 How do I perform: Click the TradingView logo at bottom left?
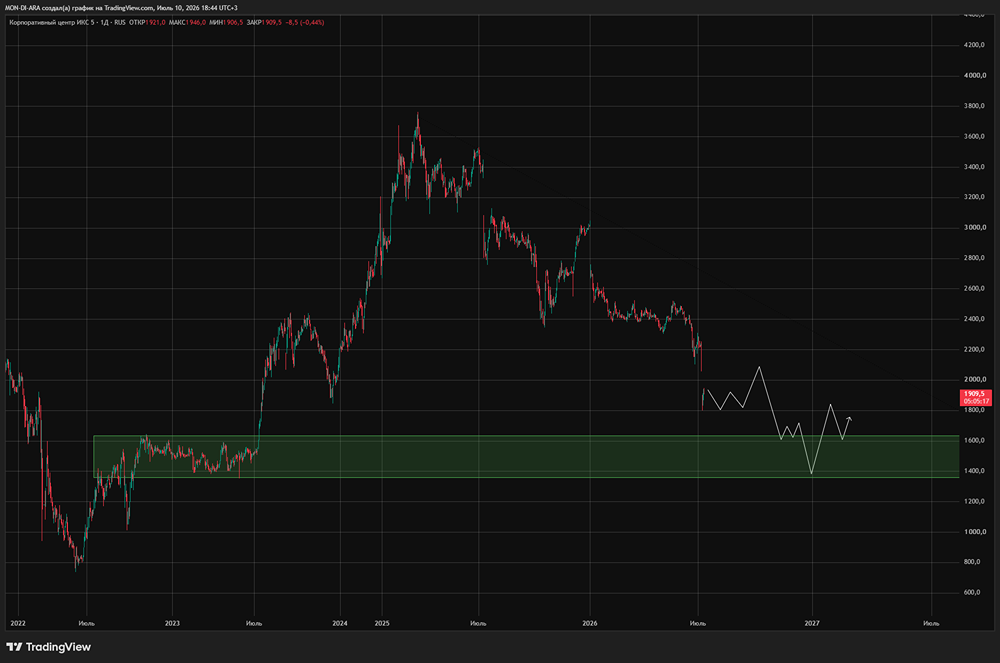[48, 647]
